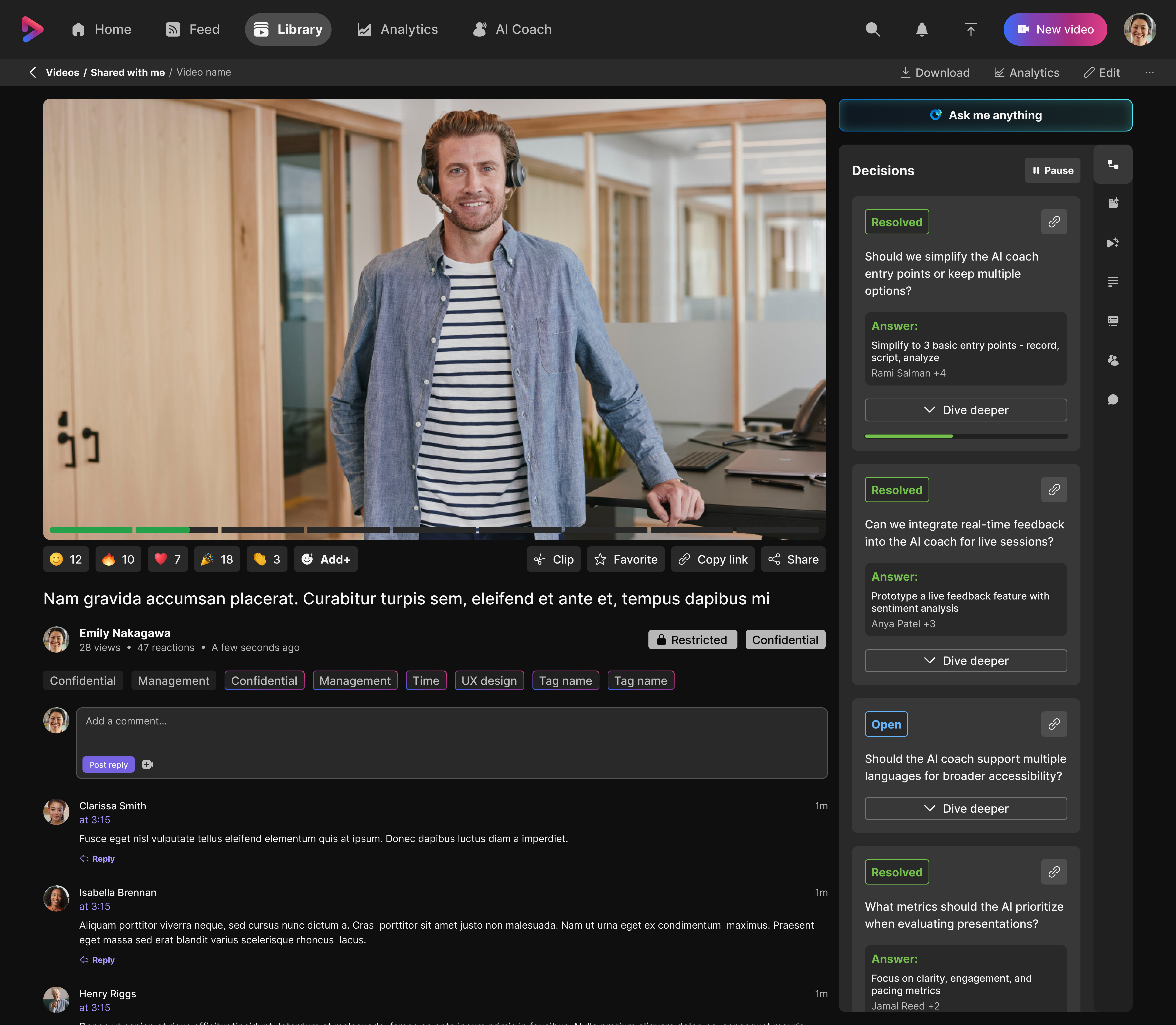Image resolution: width=1176 pixels, height=1025 pixels.
Task: Select the UX design tag
Action: (489, 681)
